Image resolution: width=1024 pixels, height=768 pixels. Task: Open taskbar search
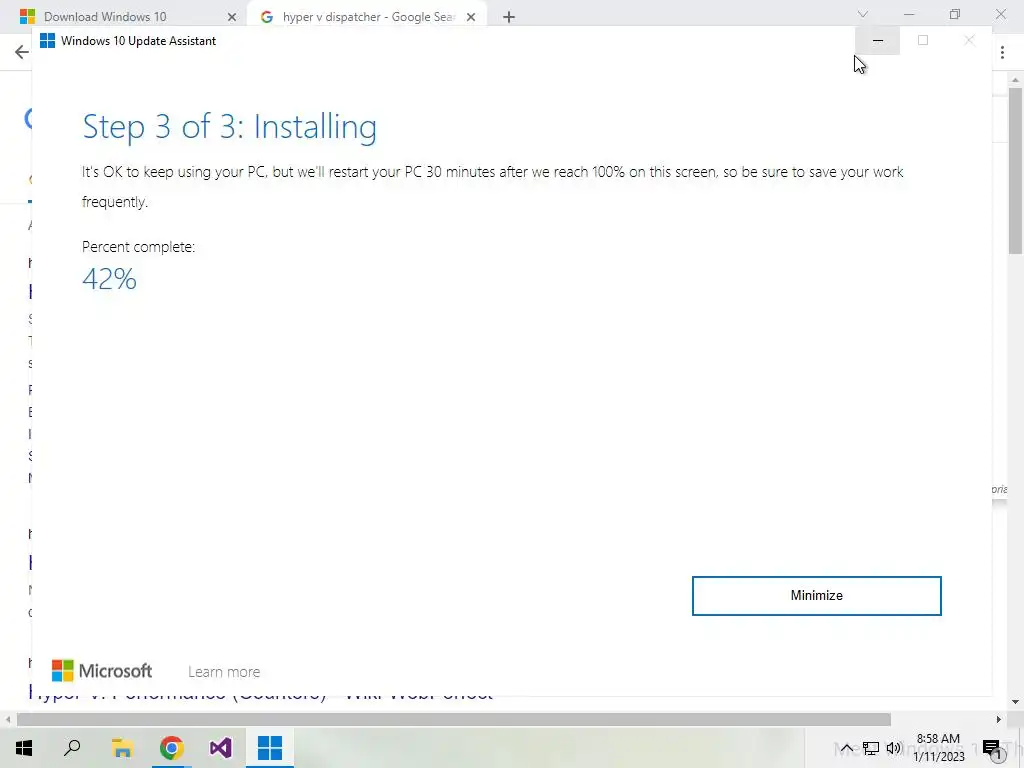tap(72, 748)
